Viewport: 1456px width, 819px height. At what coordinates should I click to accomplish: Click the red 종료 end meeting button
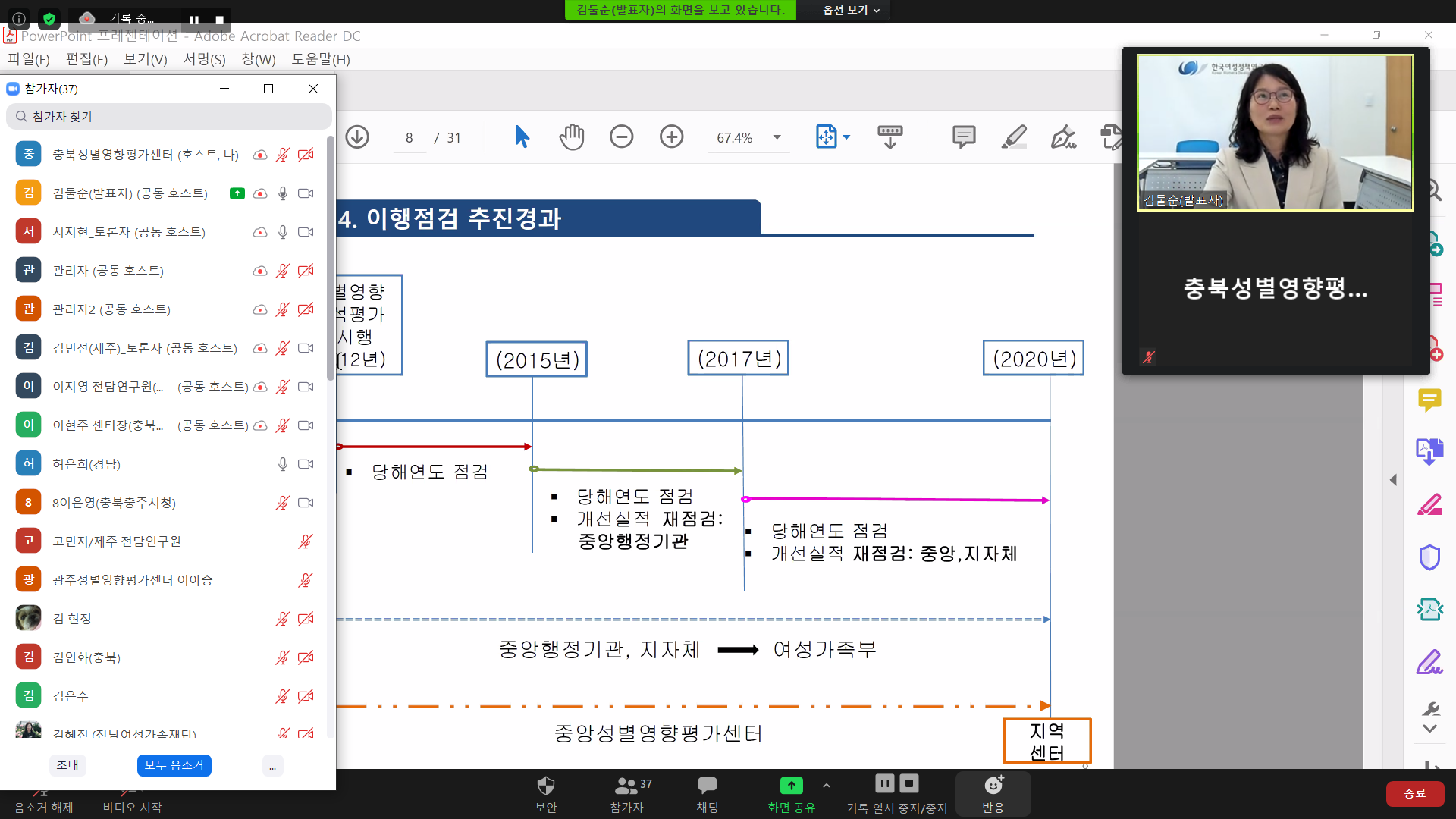click(x=1415, y=793)
